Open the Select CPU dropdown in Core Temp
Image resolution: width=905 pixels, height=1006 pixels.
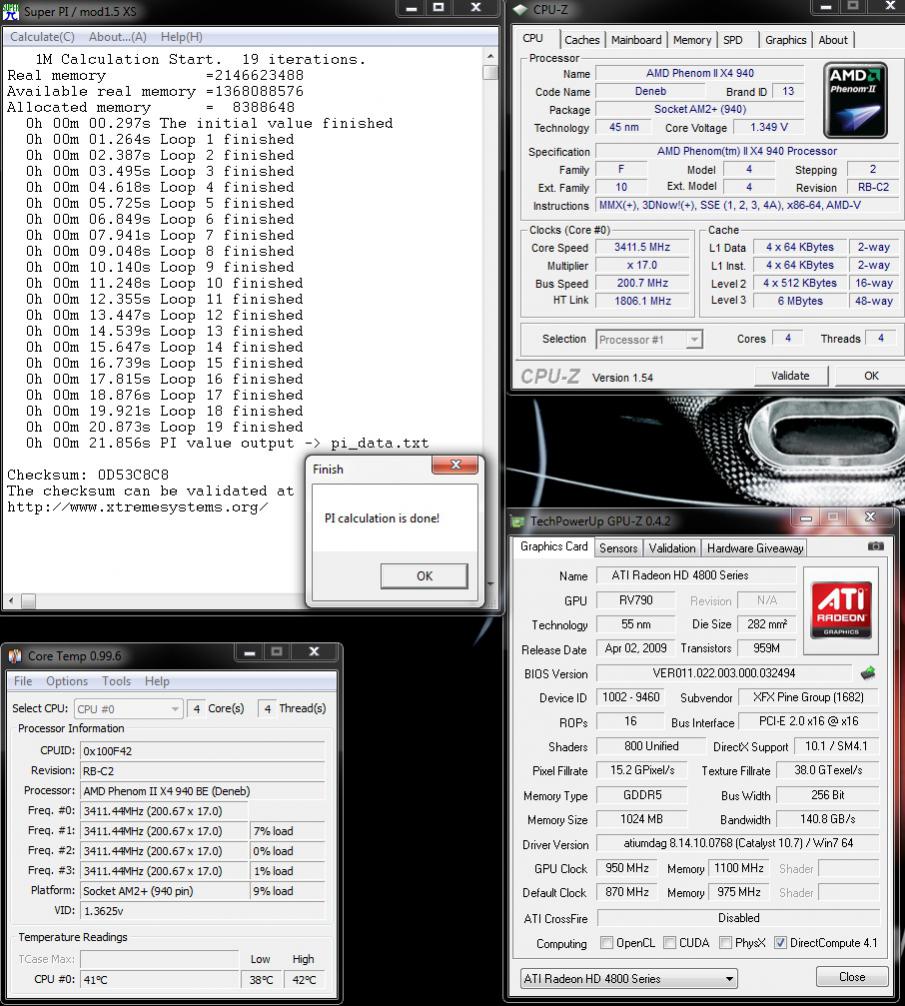tap(128, 709)
